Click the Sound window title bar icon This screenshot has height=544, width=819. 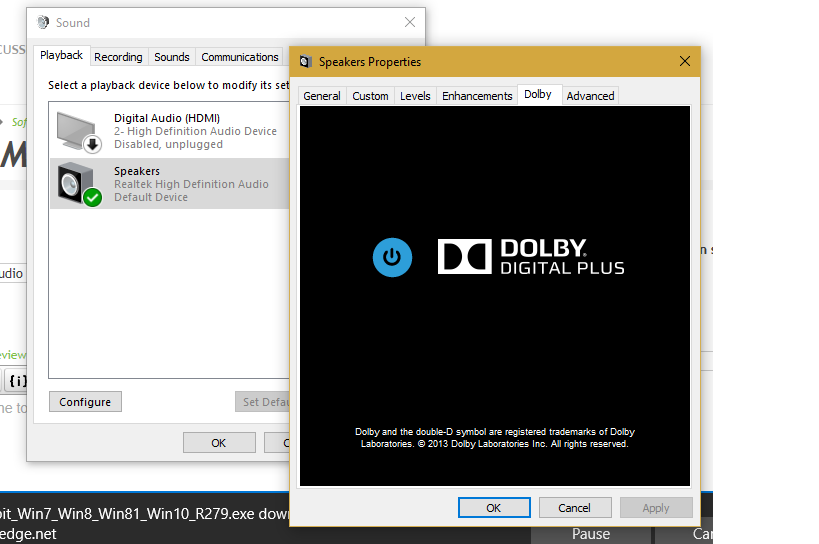coord(43,22)
